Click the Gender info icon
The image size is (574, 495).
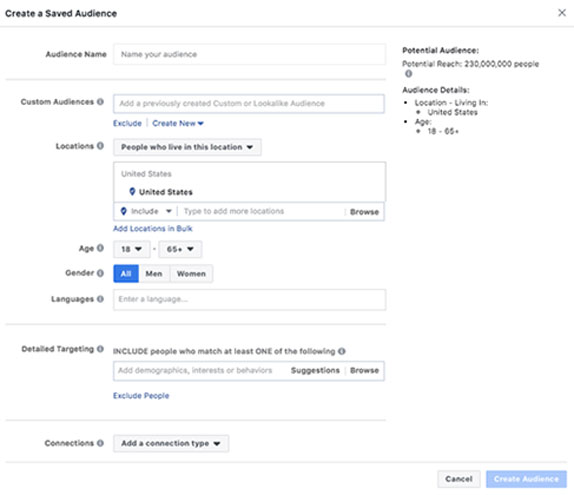coord(100,273)
